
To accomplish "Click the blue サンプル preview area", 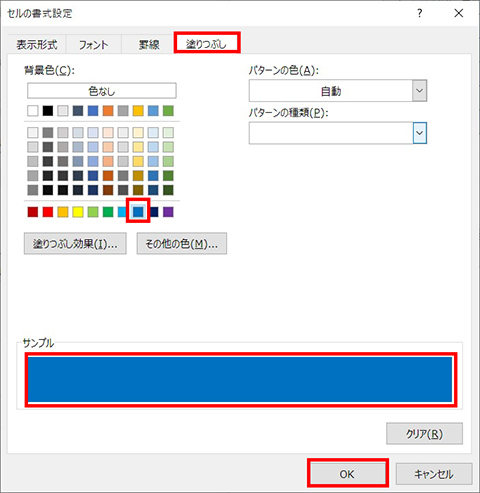I will 240,379.
